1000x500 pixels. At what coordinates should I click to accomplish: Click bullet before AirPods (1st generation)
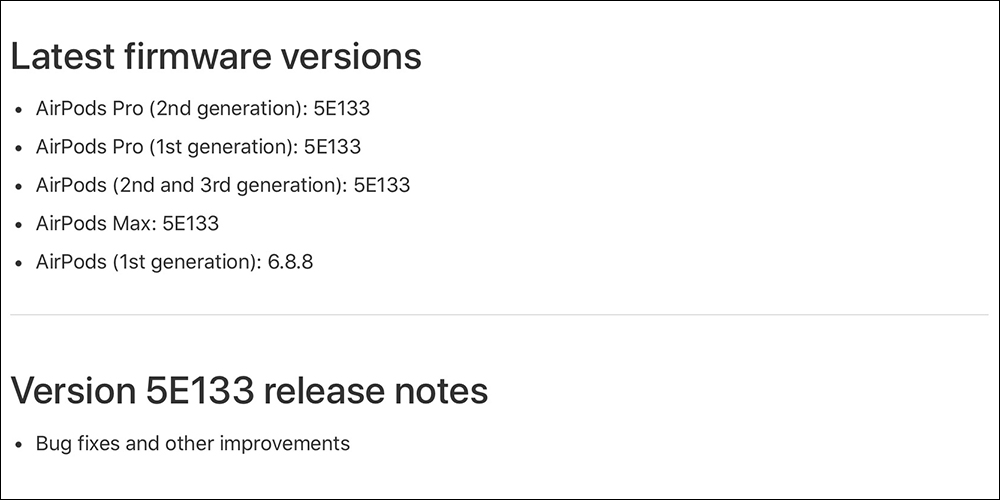click(19, 263)
